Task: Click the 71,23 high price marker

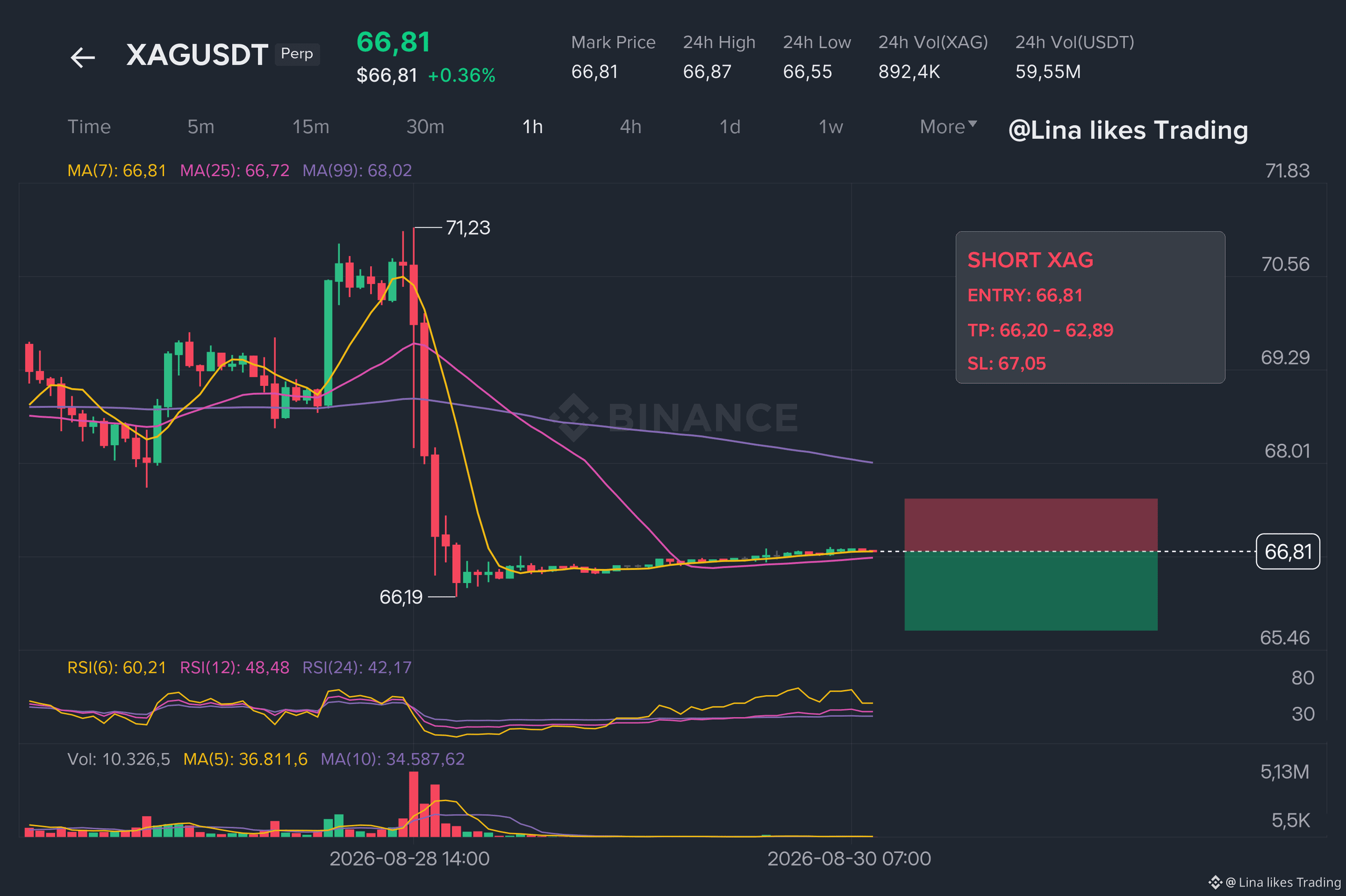Action: 468,228
